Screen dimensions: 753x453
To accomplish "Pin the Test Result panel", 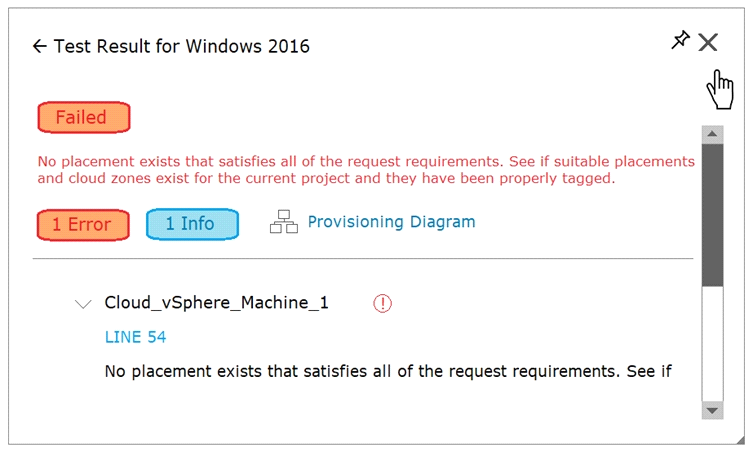I will coord(680,40).
